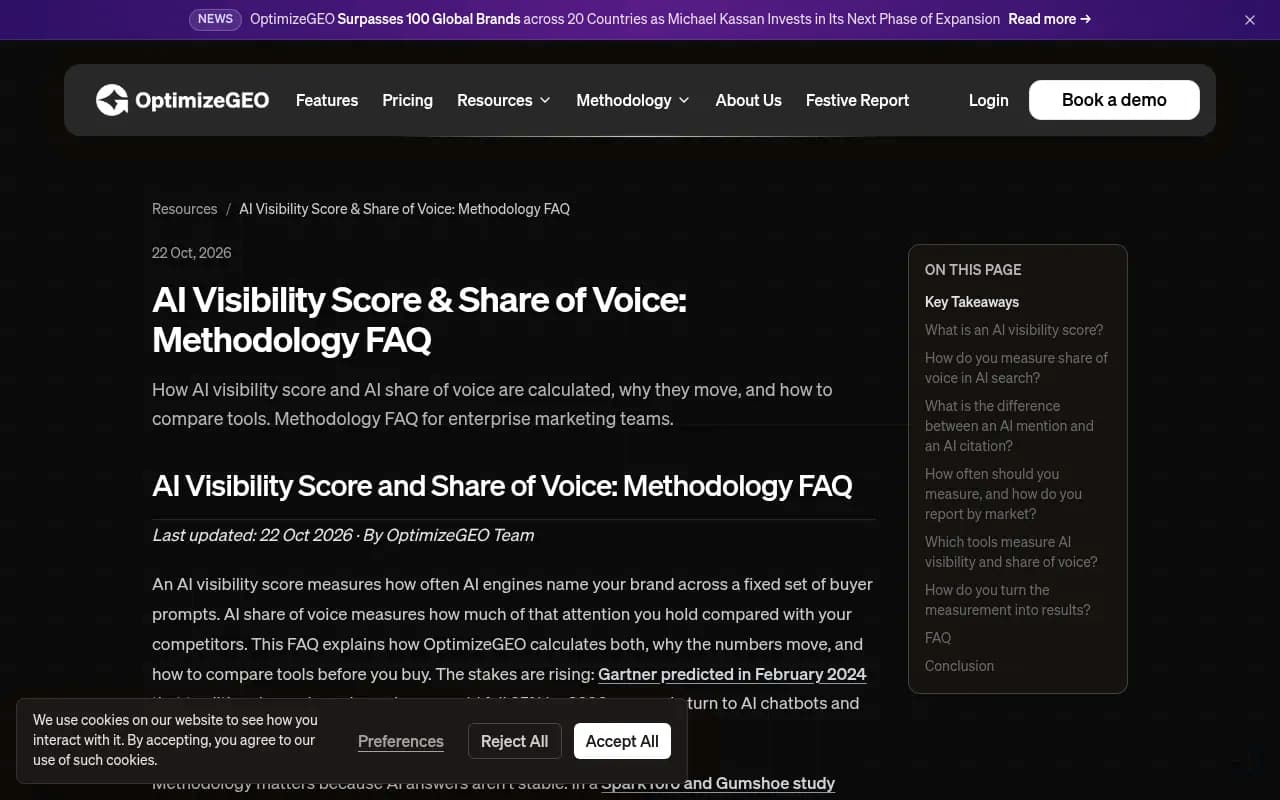The image size is (1280, 800).
Task: Click the 22 Oct, 2026 date text
Action: click(x=192, y=253)
